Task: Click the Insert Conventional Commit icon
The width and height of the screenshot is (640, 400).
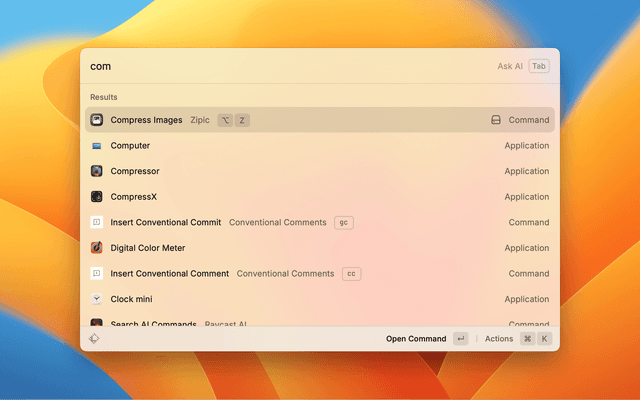Action: pyautogui.click(x=97, y=222)
